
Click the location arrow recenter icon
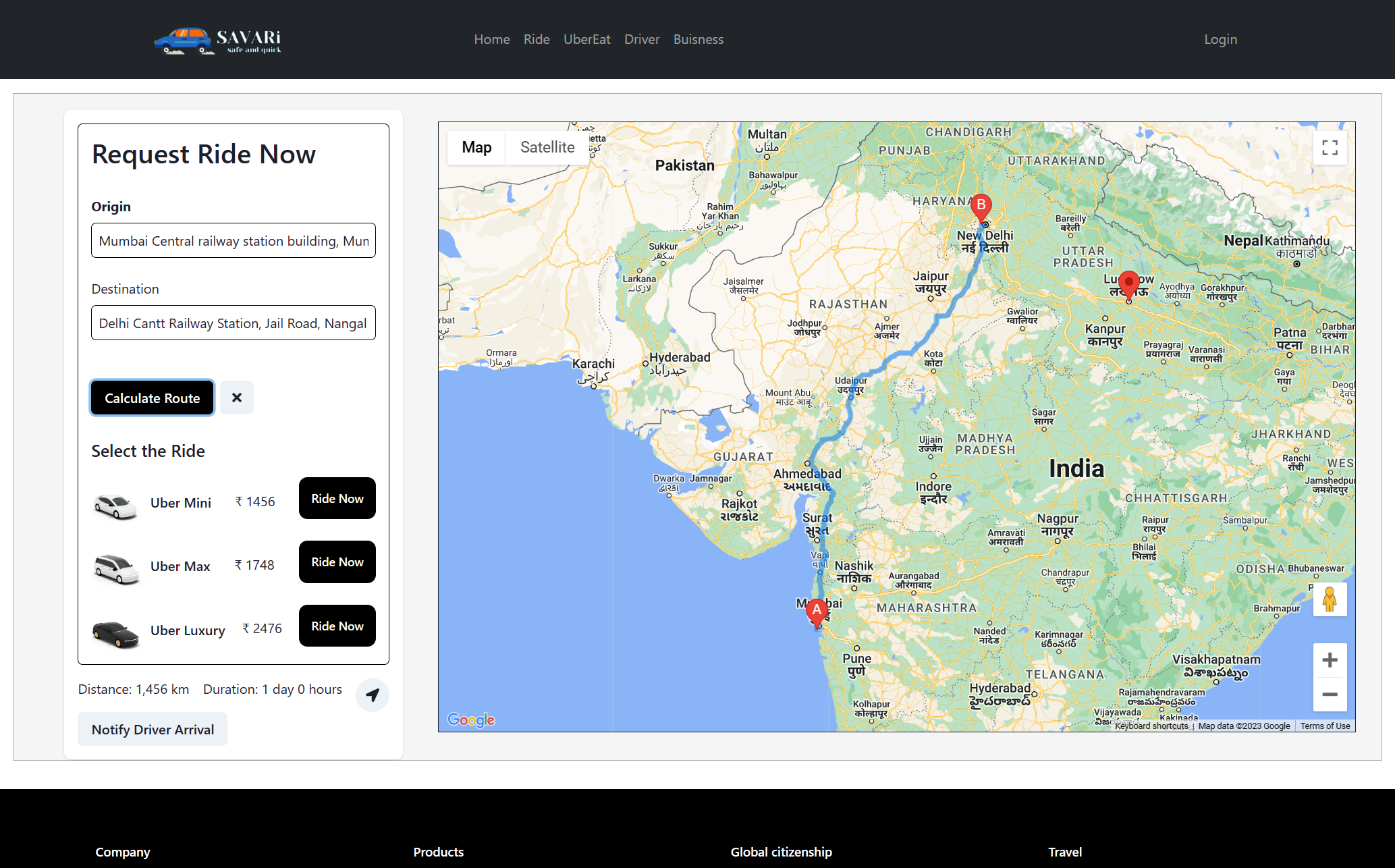pos(373,695)
